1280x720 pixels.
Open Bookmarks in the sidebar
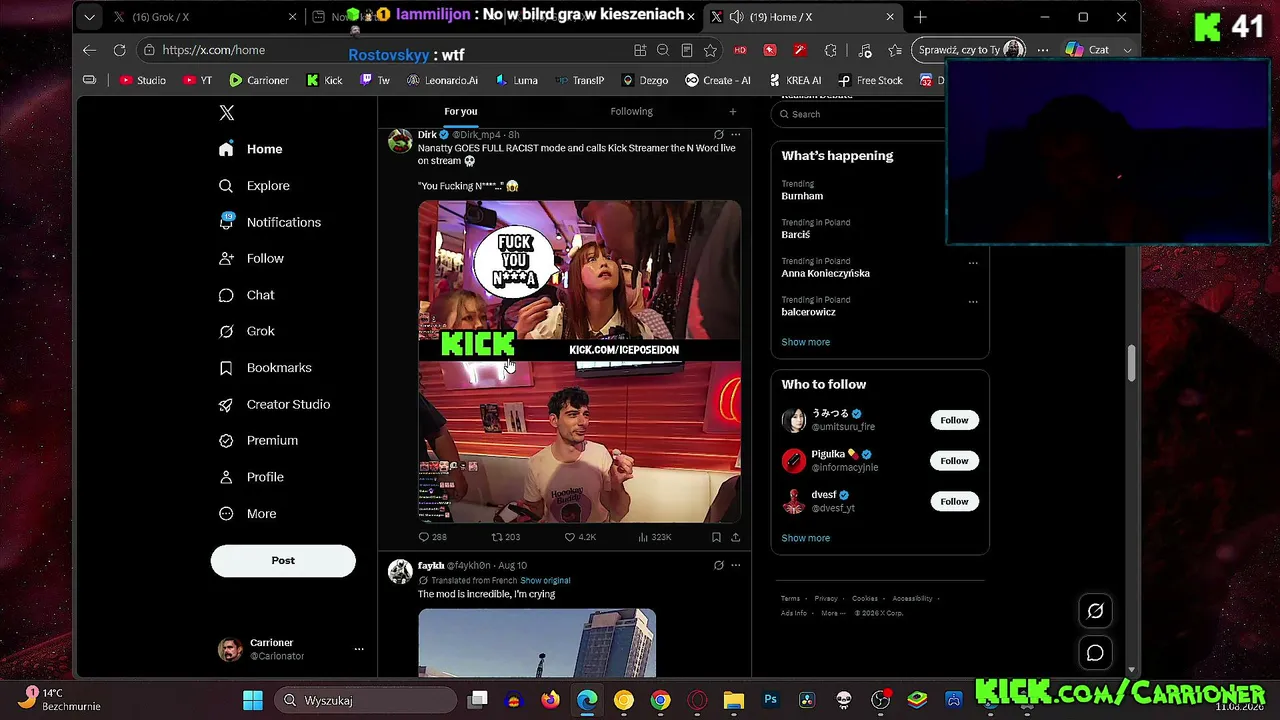[x=265, y=368]
